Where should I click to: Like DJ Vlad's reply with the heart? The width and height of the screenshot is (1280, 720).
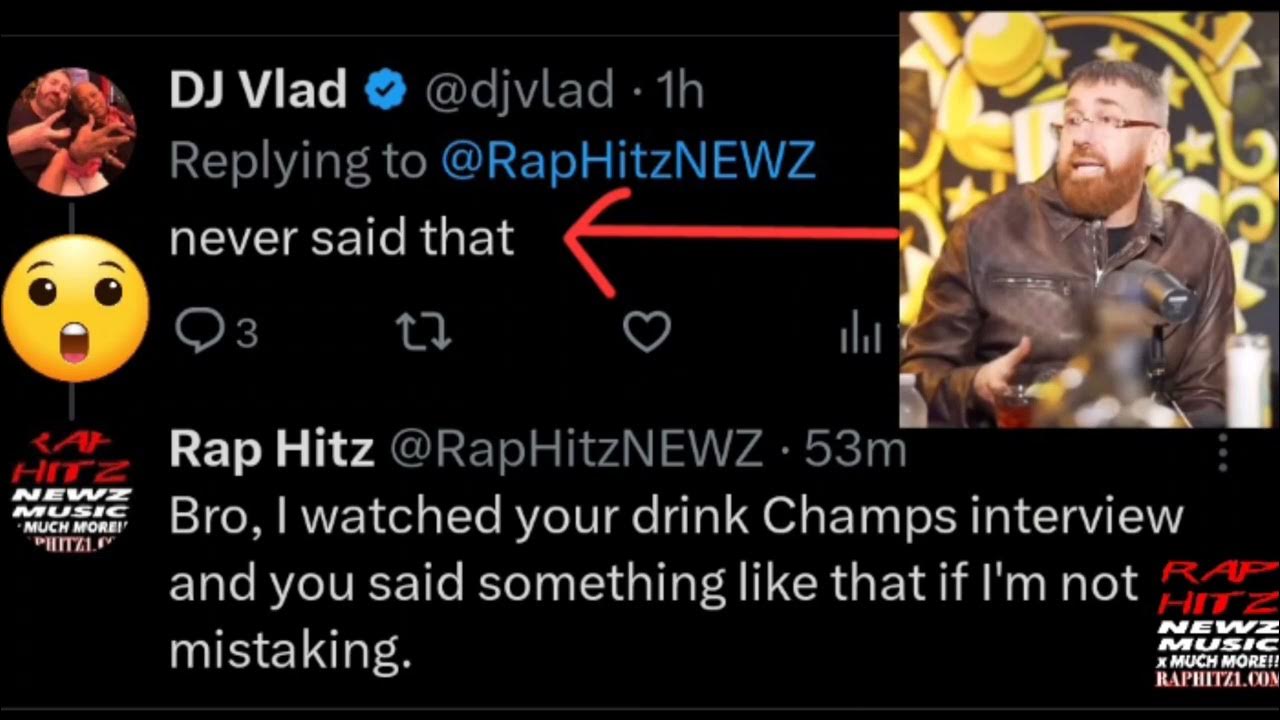click(x=646, y=331)
